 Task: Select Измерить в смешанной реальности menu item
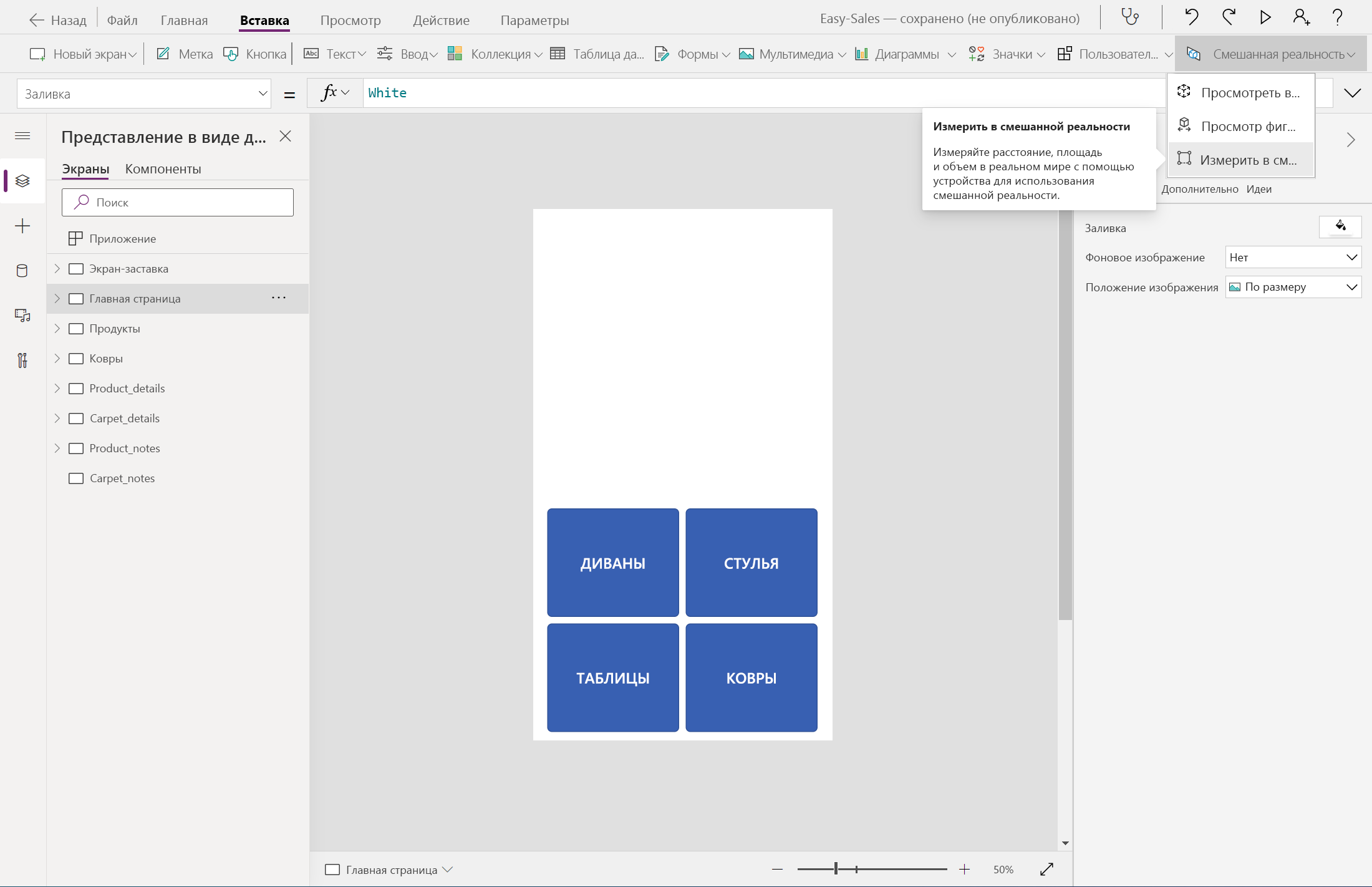pos(1241,160)
